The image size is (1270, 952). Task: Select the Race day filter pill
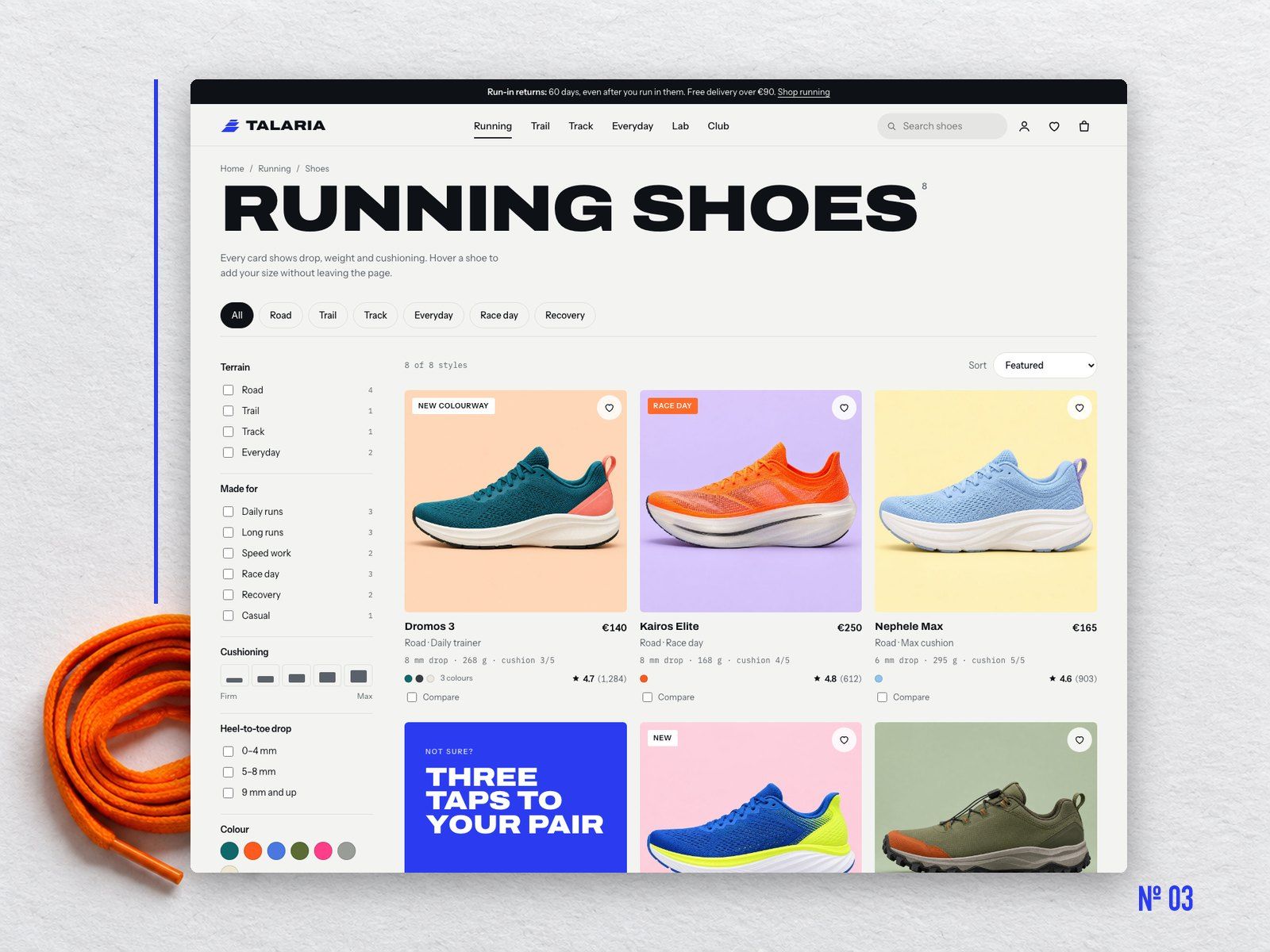pyautogui.click(x=499, y=315)
